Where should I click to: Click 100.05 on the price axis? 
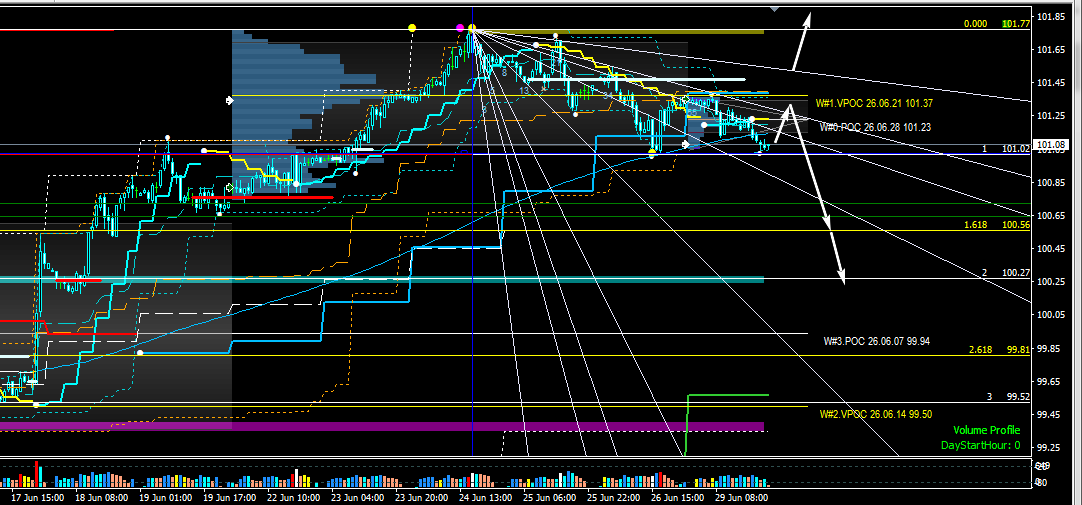pyautogui.click(x=1050, y=315)
